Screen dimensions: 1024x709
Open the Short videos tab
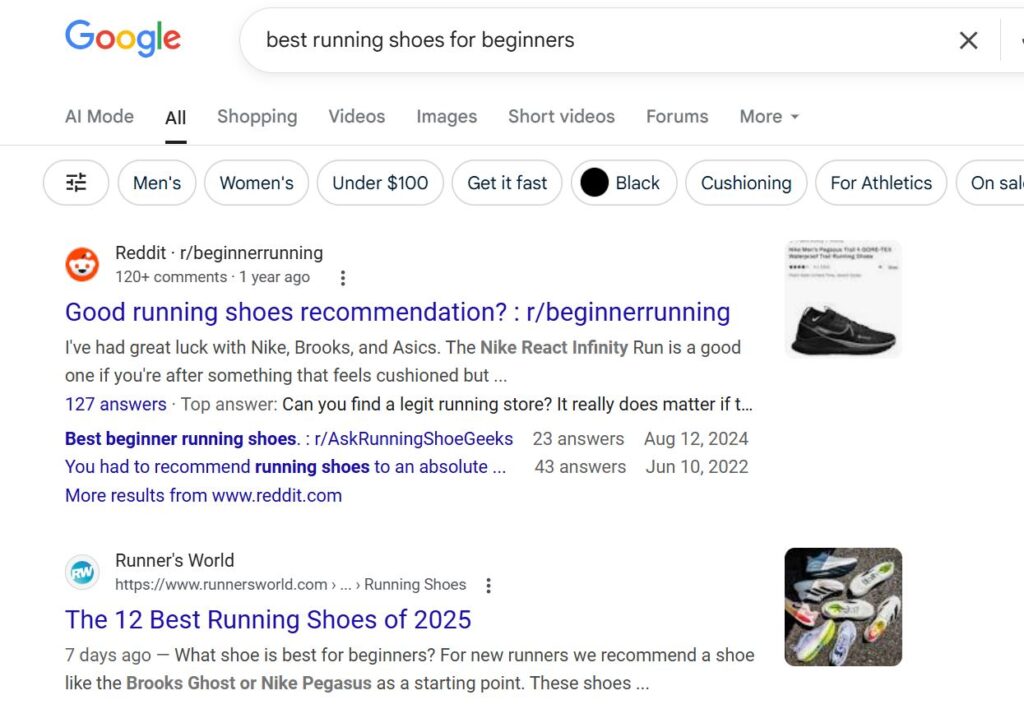tap(562, 116)
